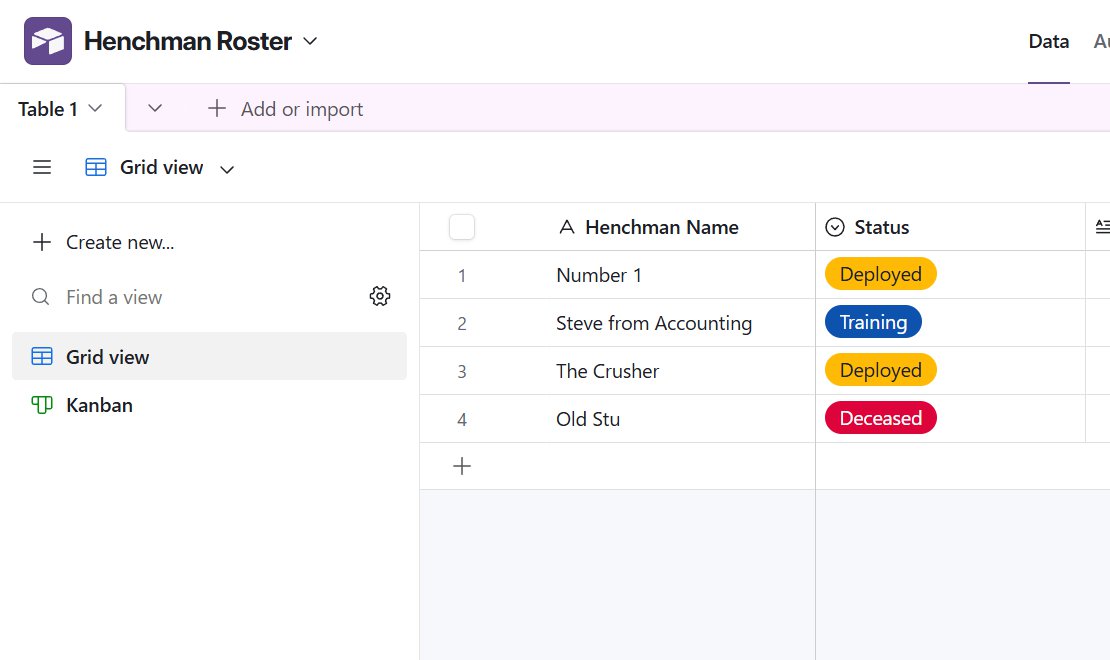The height and width of the screenshot is (660, 1110).
Task: Expand Henchman Roster base name dropdown
Action: click(310, 41)
